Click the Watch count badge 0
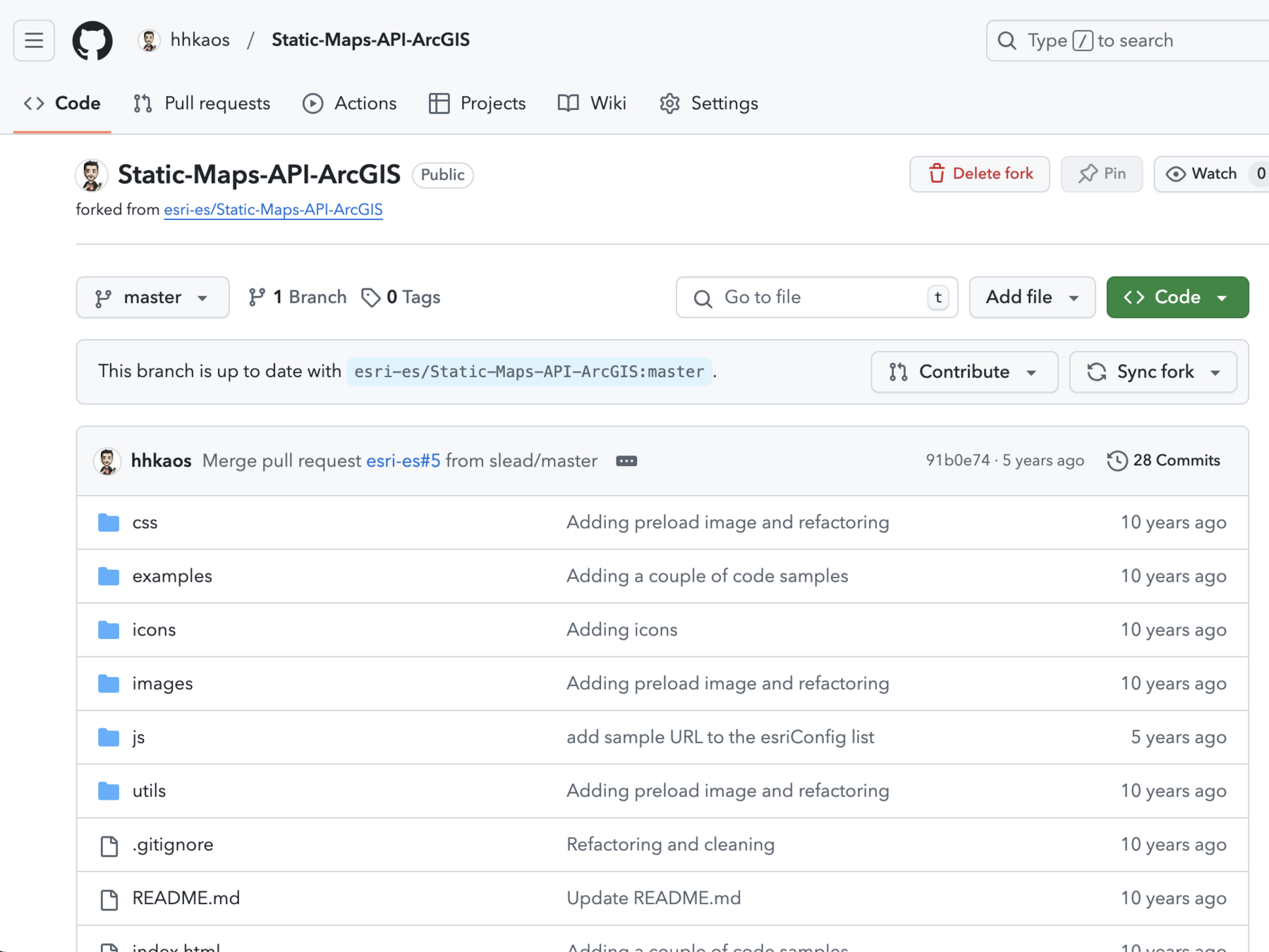Screen dimensions: 1269x952 pos(1261,174)
